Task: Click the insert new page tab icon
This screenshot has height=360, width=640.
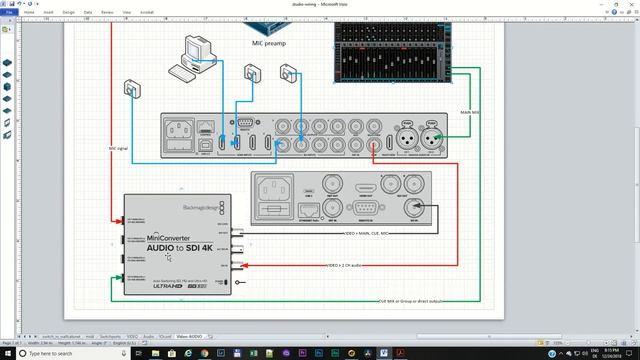Action: pos(211,337)
